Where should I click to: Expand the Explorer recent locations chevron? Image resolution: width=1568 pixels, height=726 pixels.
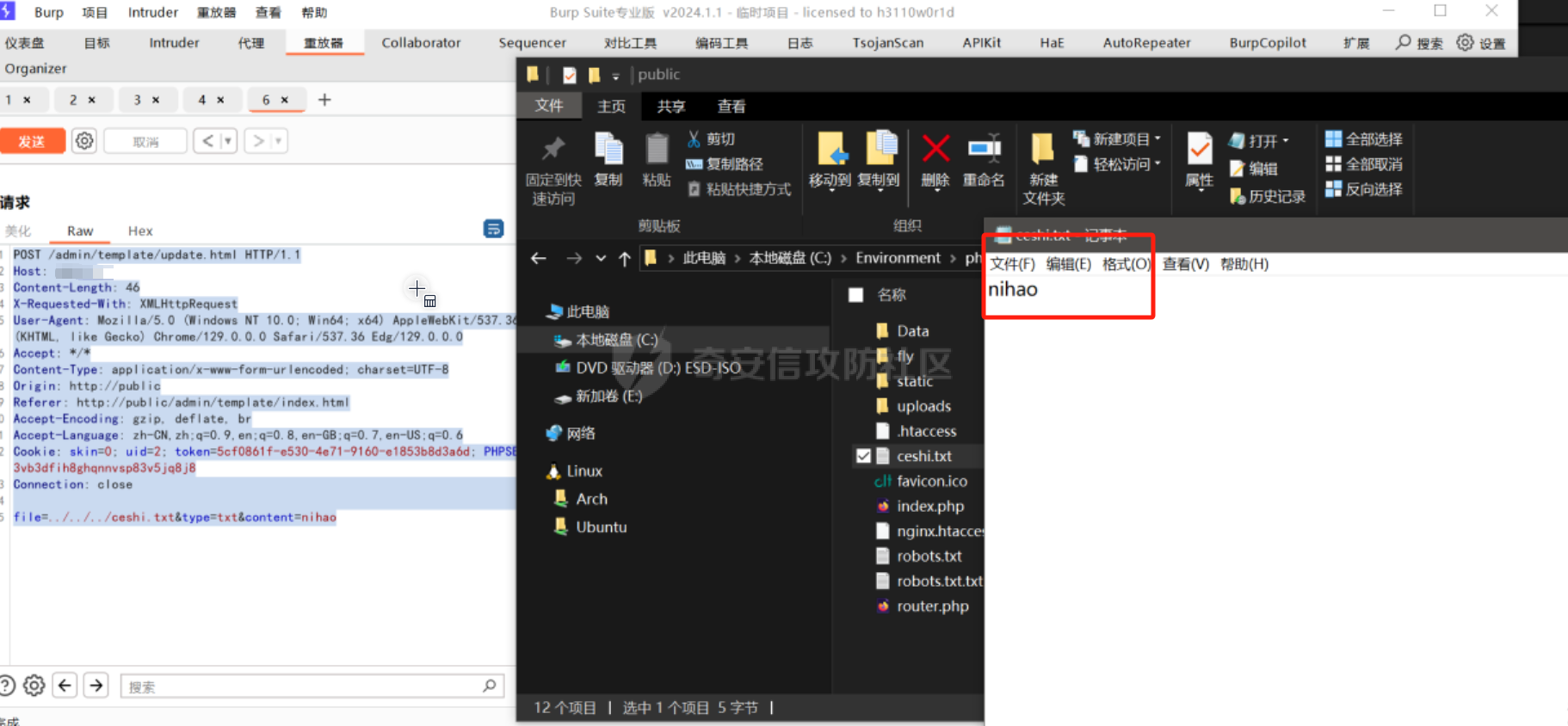601,258
